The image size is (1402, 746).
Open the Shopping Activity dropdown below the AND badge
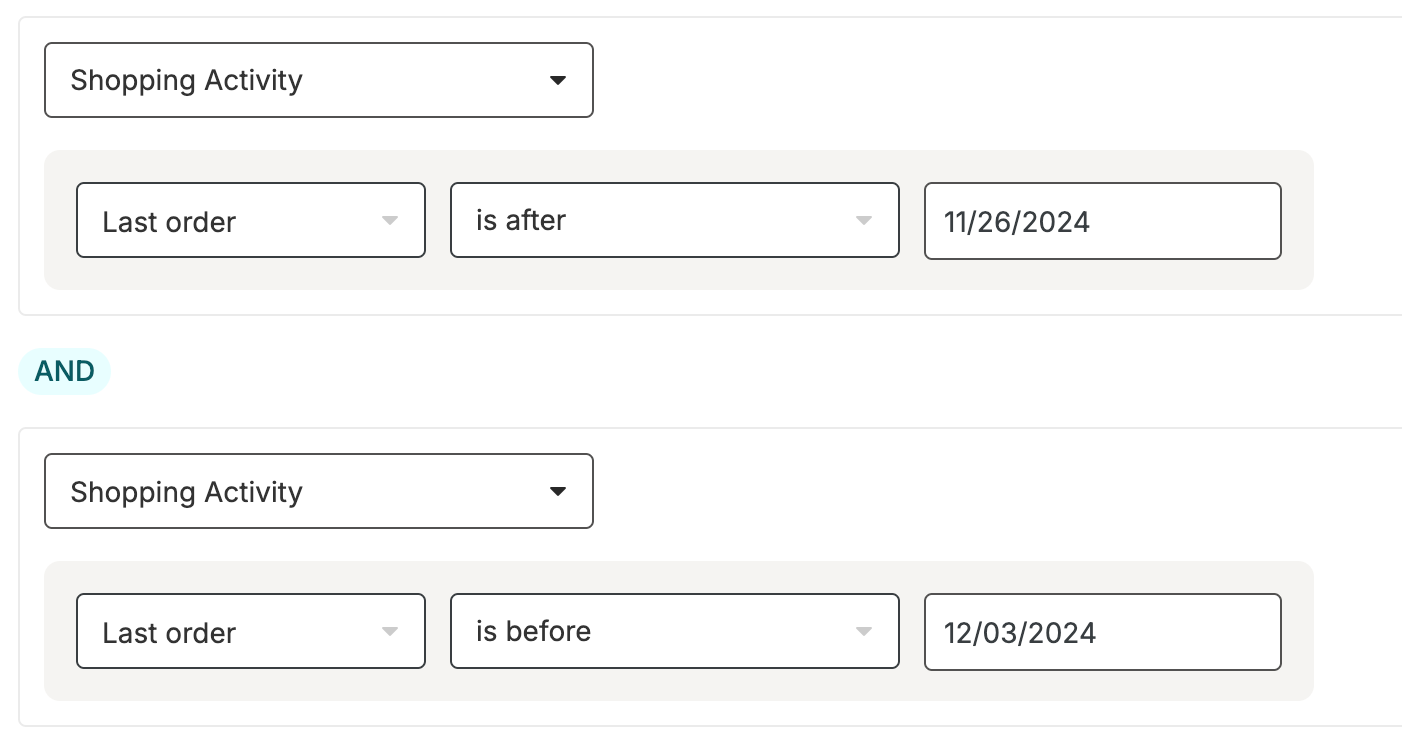[319, 491]
